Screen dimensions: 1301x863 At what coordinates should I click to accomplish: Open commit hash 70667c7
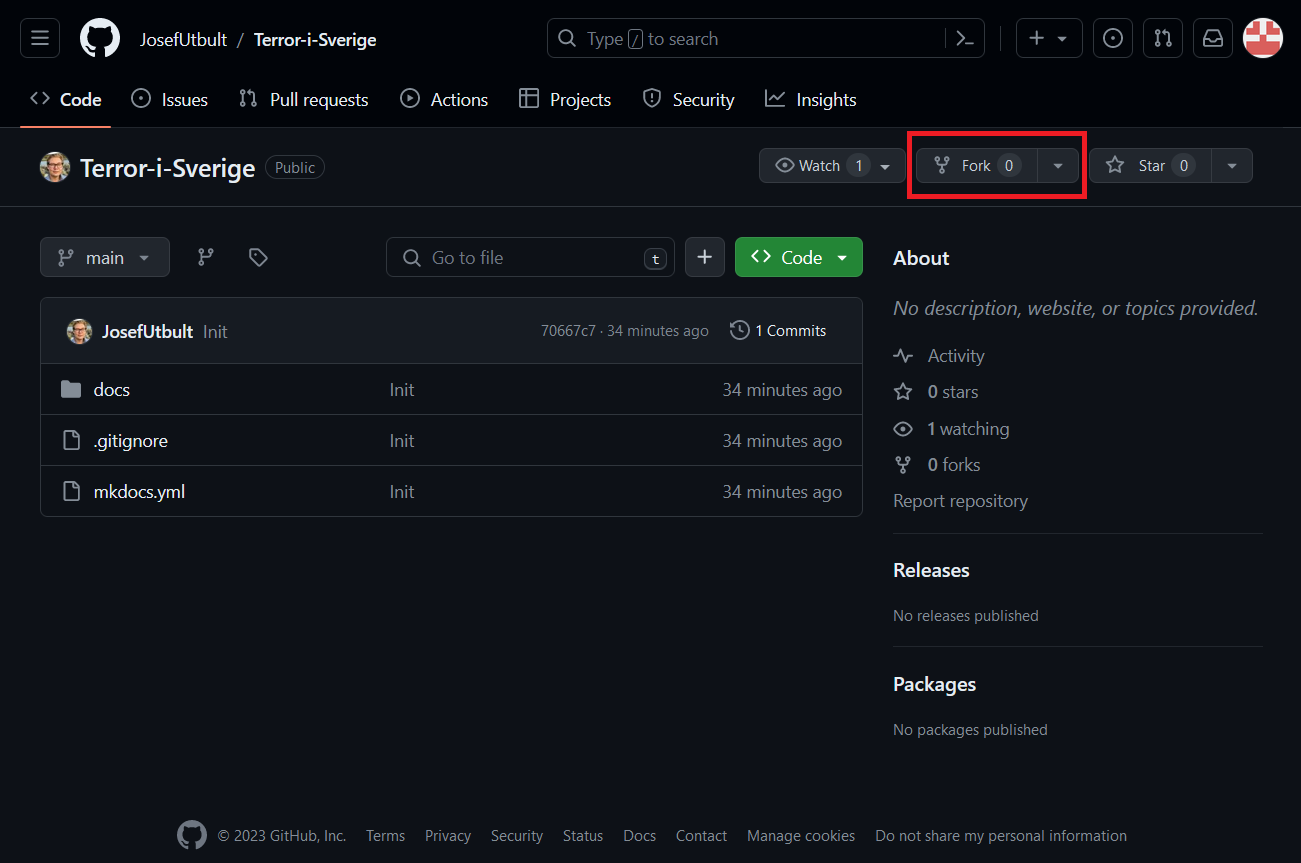[x=568, y=331]
